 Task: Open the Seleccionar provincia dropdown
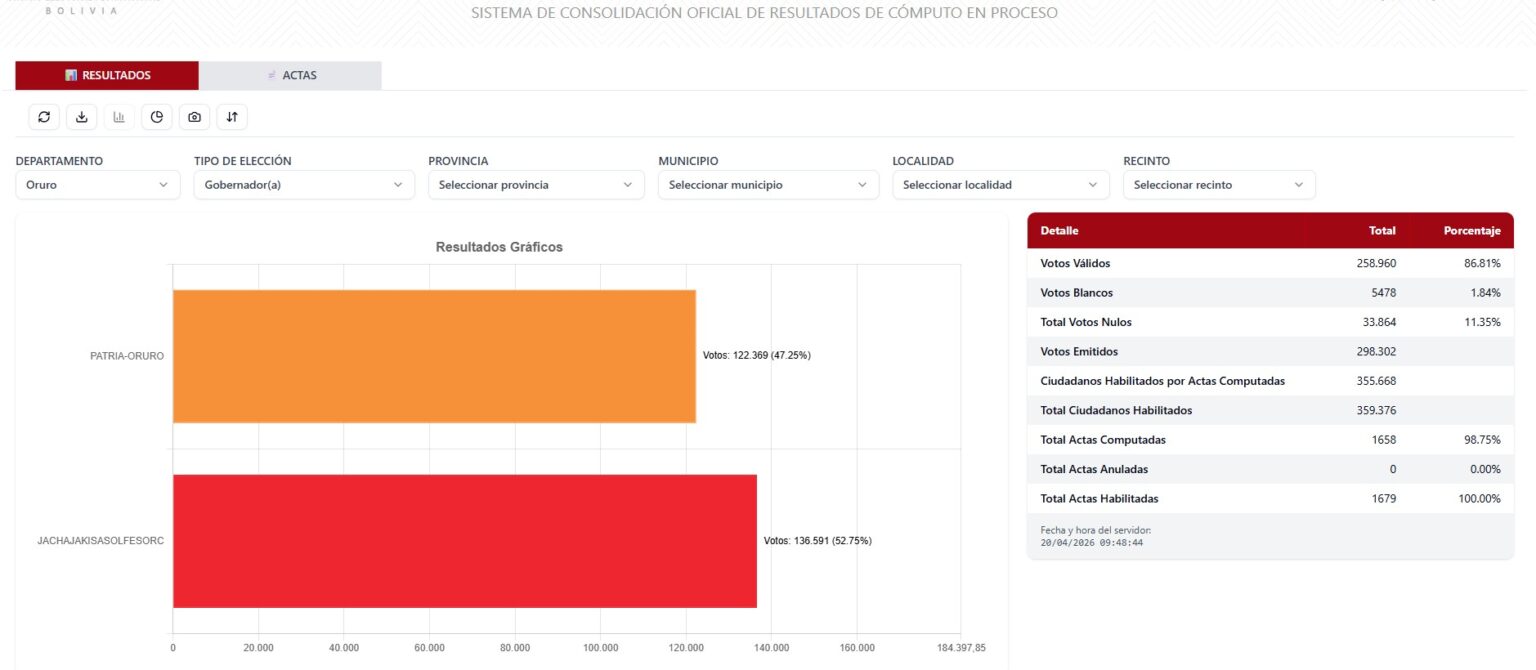pyautogui.click(x=535, y=184)
